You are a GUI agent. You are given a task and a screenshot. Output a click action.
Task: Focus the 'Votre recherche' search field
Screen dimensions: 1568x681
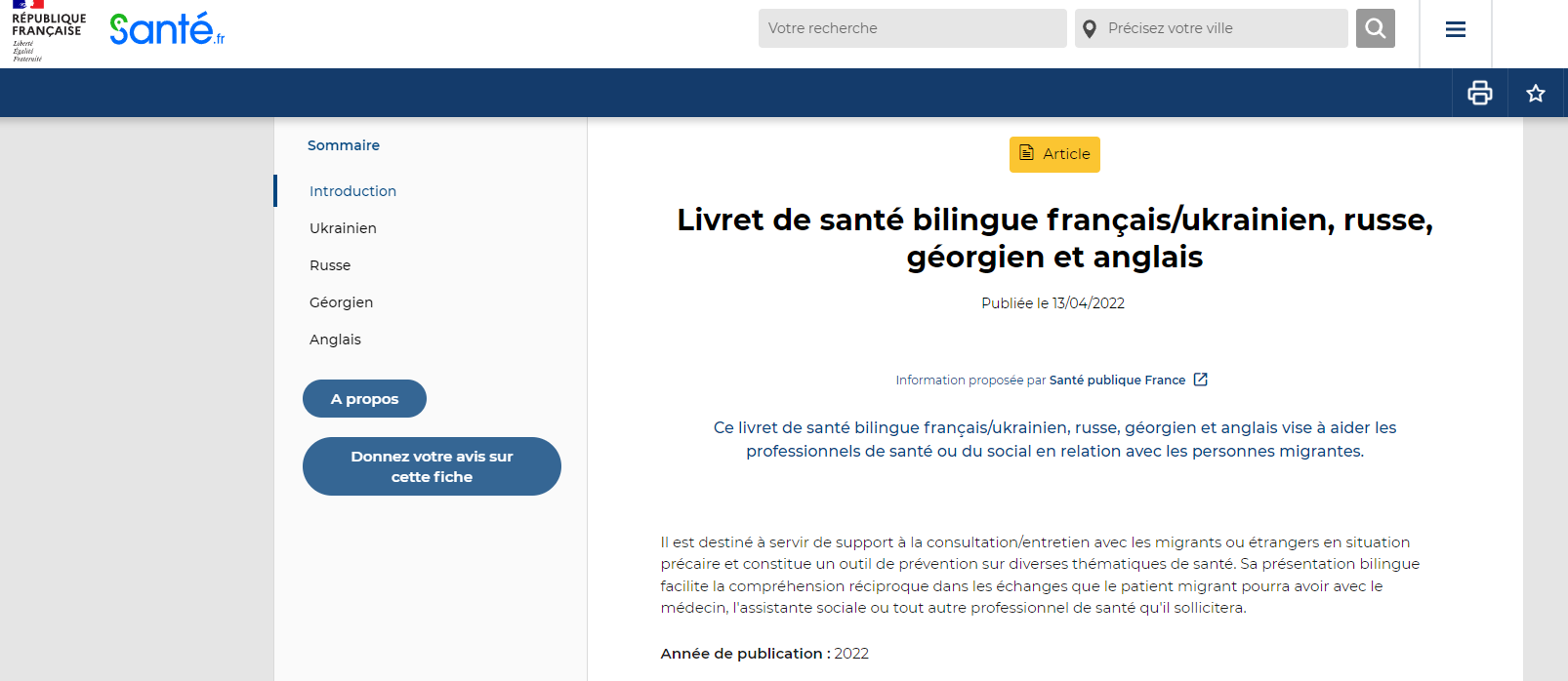click(912, 28)
